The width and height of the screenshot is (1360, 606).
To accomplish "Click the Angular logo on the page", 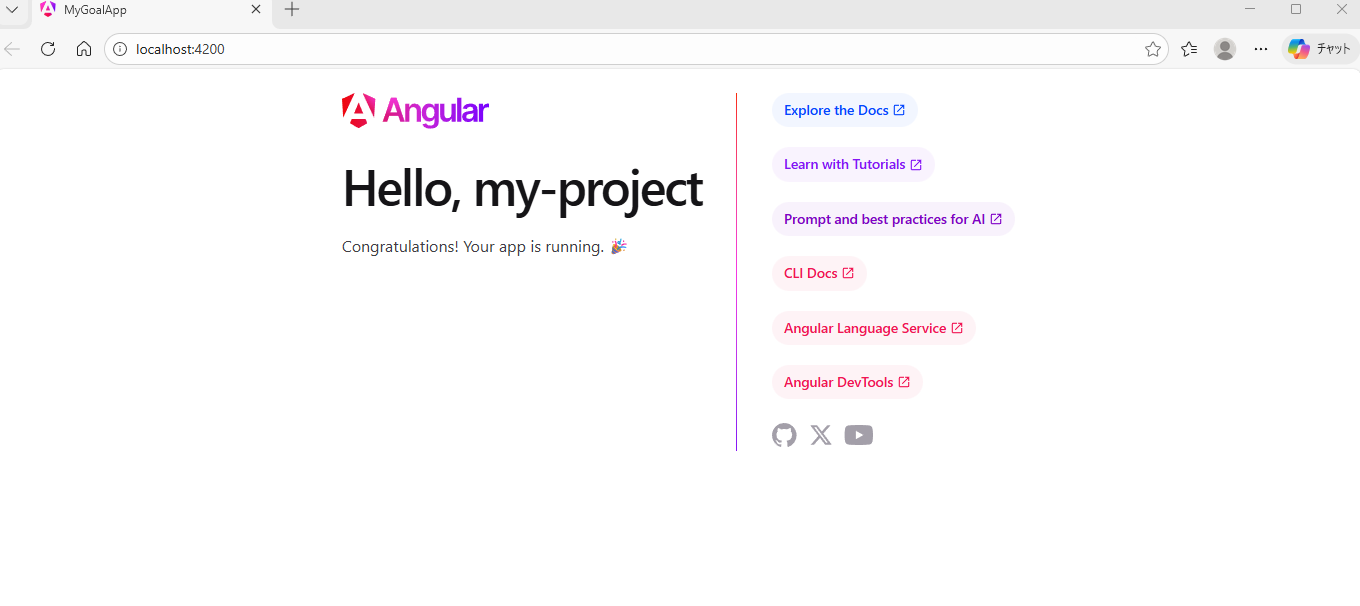I will coord(415,110).
